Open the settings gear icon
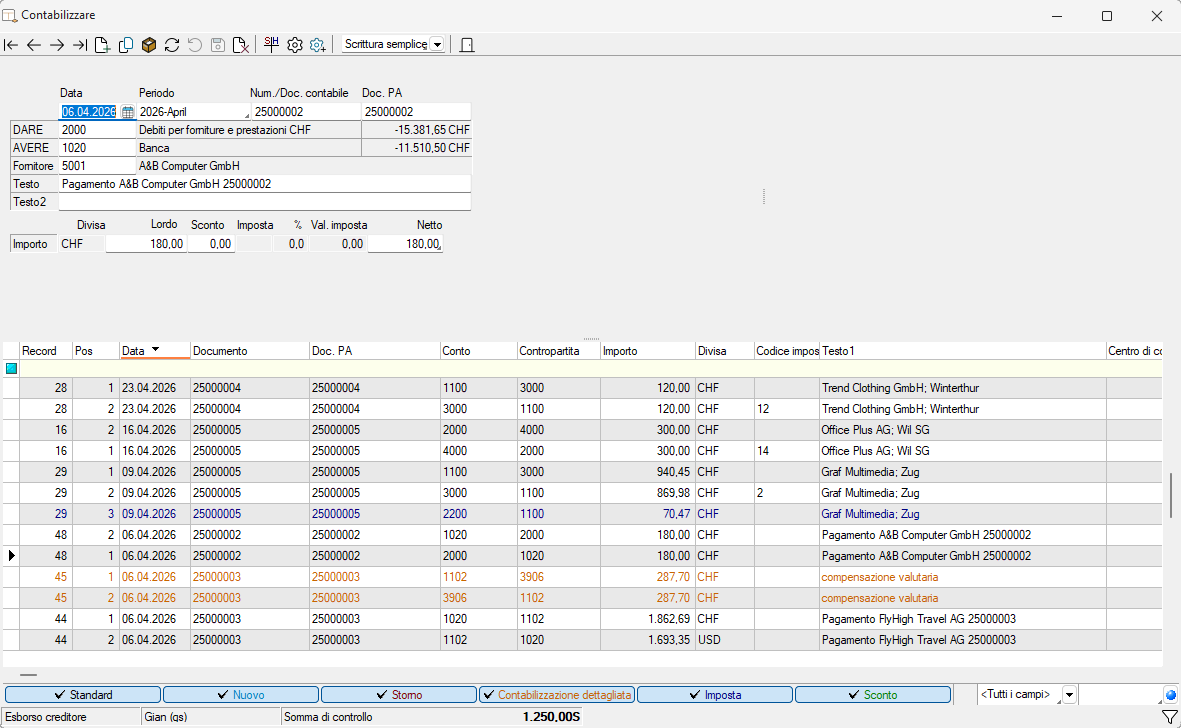The image size is (1181, 728). [295, 45]
